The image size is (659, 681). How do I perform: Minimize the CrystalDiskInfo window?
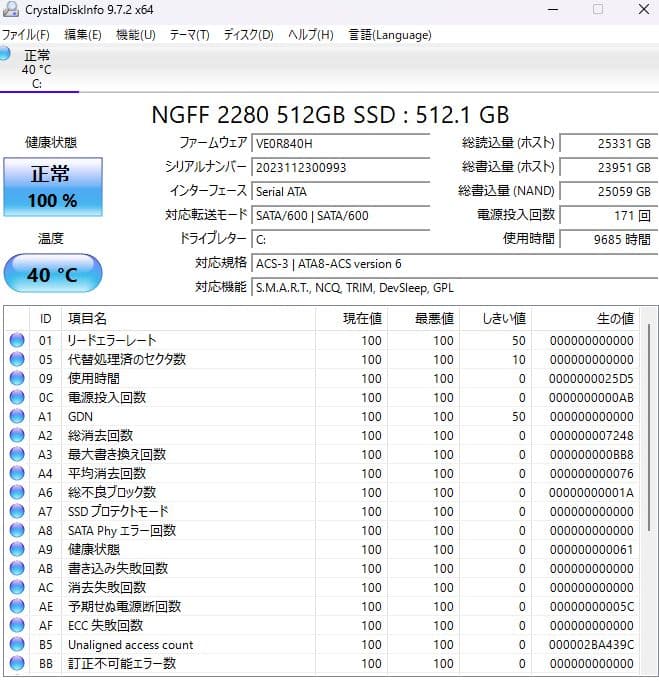pos(553,9)
